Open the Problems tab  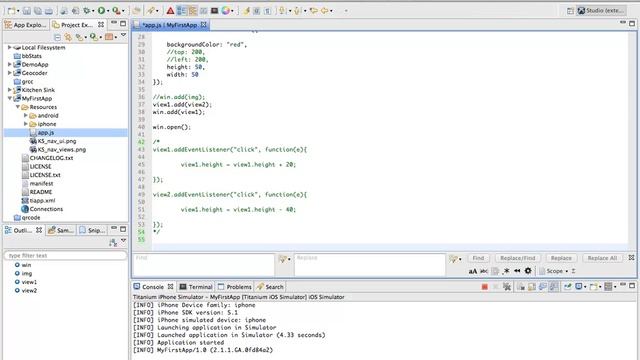pyautogui.click(x=235, y=287)
